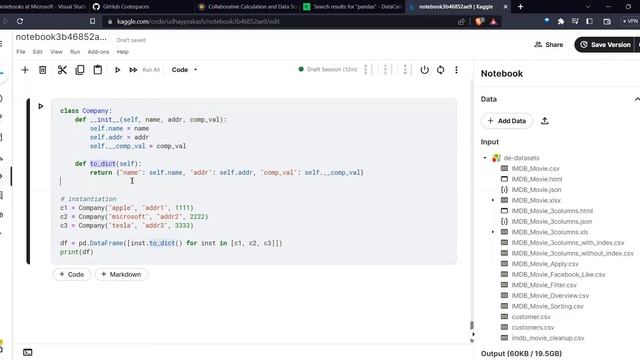Expand IMDB_Movie_3columns.xls sheets
640x360 pixels.
[493, 232]
